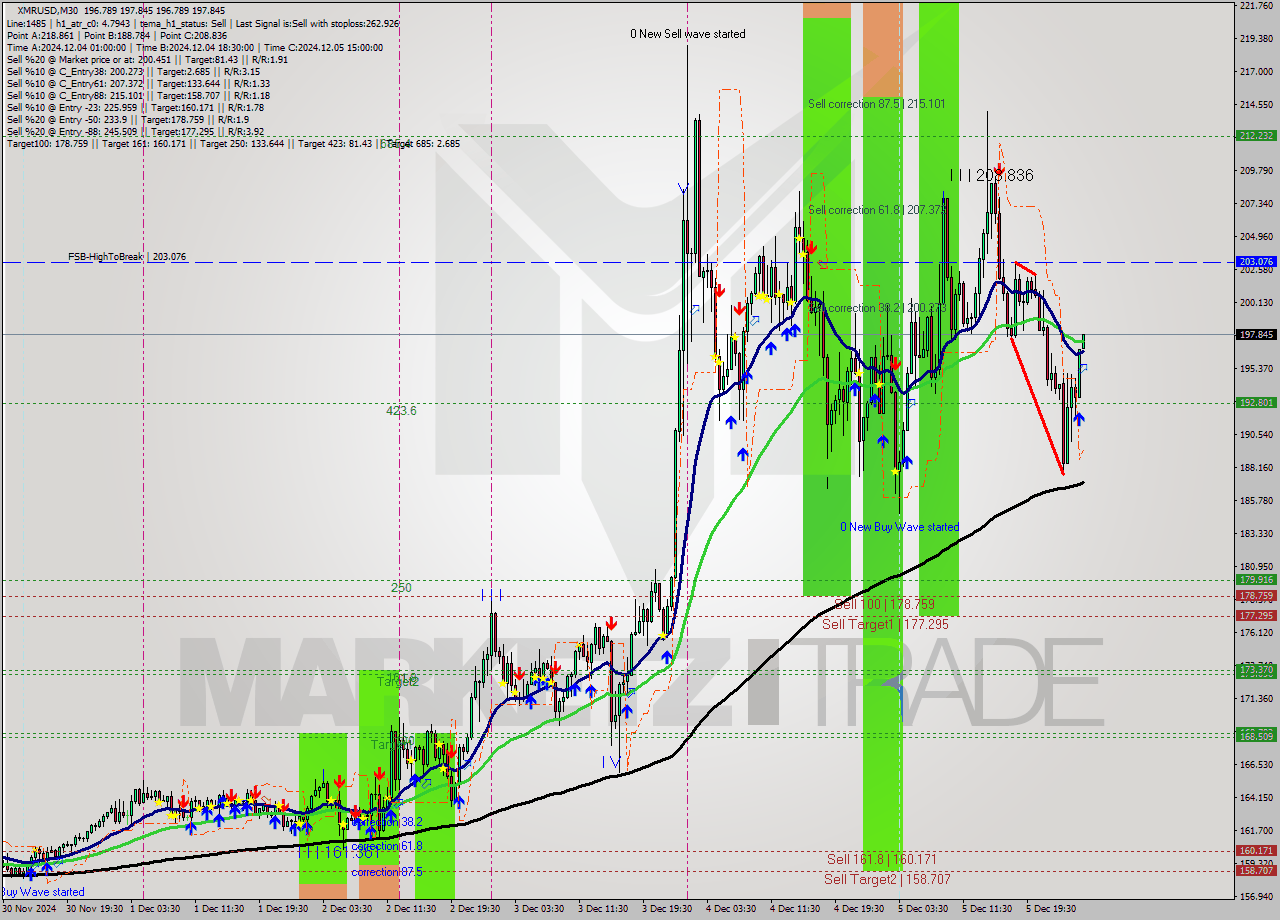Image resolution: width=1280 pixels, height=920 pixels.
Task: Click the 'Buy Wave started' label in the corner
Action: coord(43,892)
